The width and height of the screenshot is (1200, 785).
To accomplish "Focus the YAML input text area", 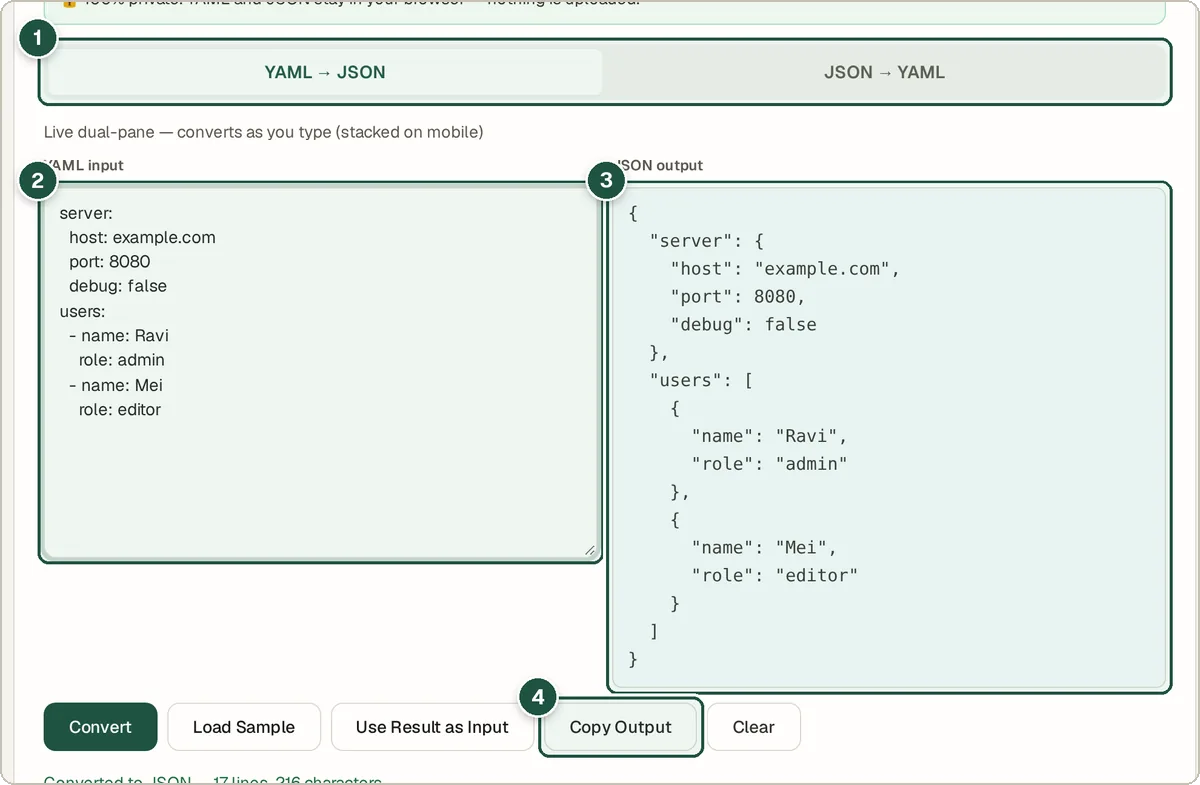I will 320,373.
